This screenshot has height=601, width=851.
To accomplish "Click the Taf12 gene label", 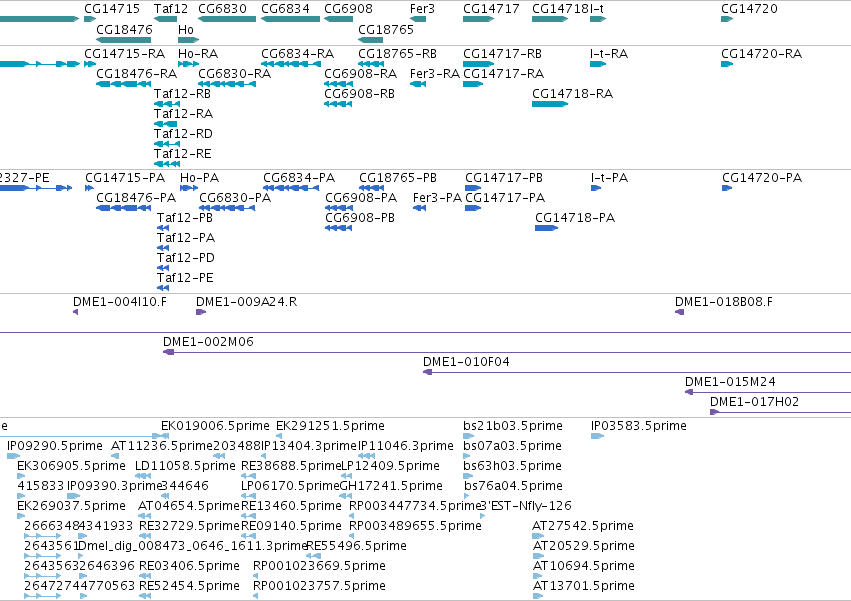I will pos(170,9).
